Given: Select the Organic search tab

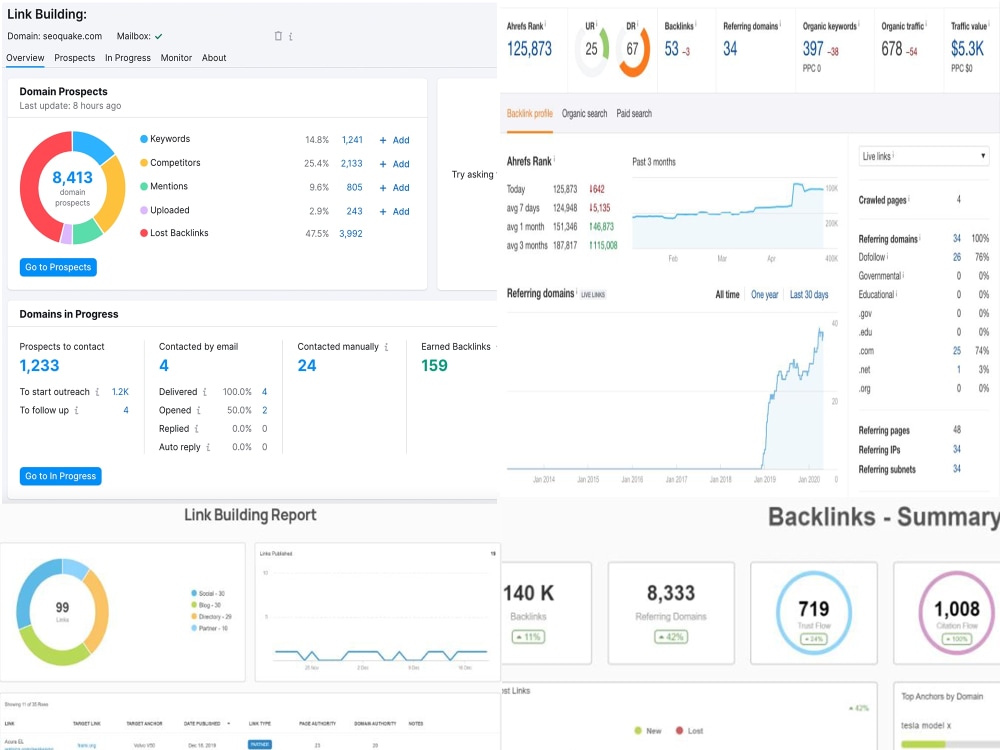Looking at the screenshot, I should [x=584, y=114].
